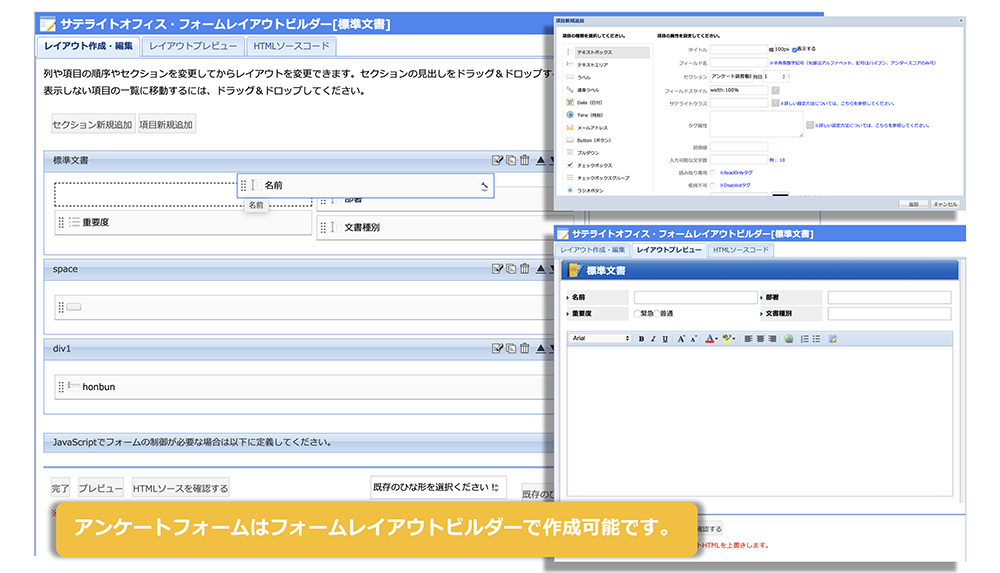The width and height of the screenshot is (1000, 573).
Task: Open セクション dropdown in item dialog
Action: (730, 77)
